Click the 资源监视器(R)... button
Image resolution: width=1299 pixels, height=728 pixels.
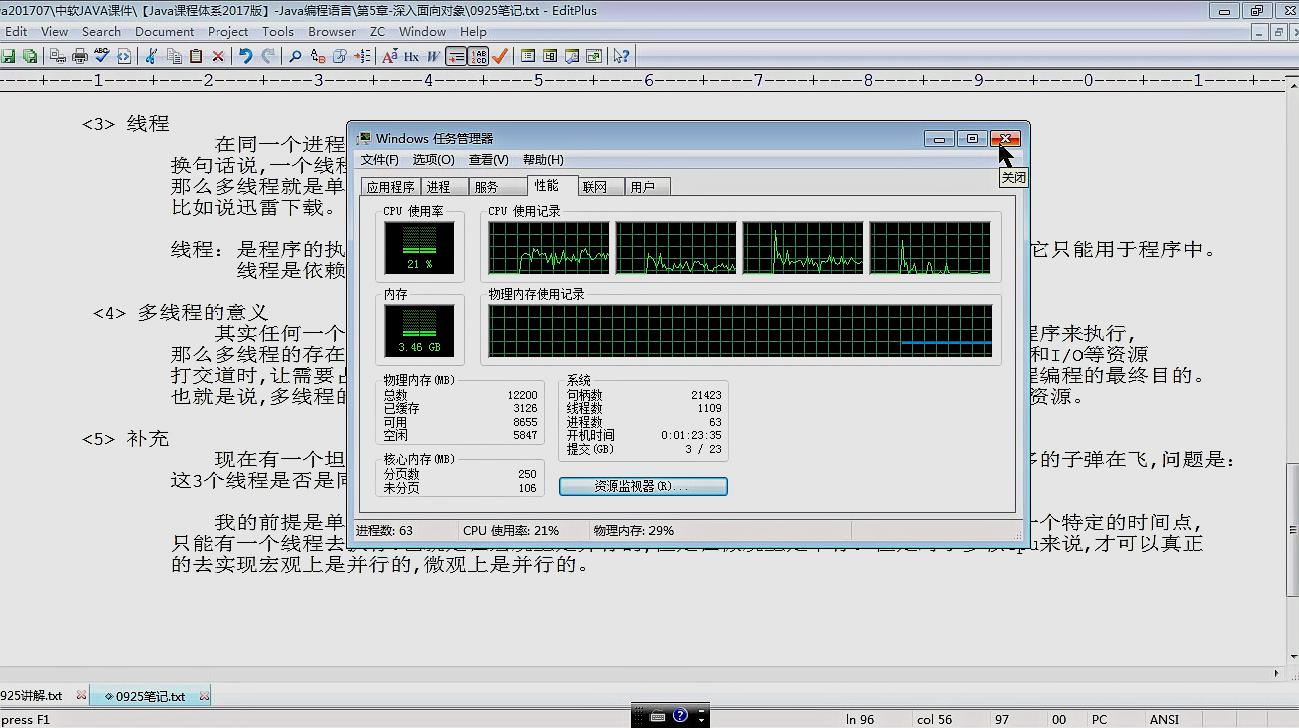click(643, 486)
